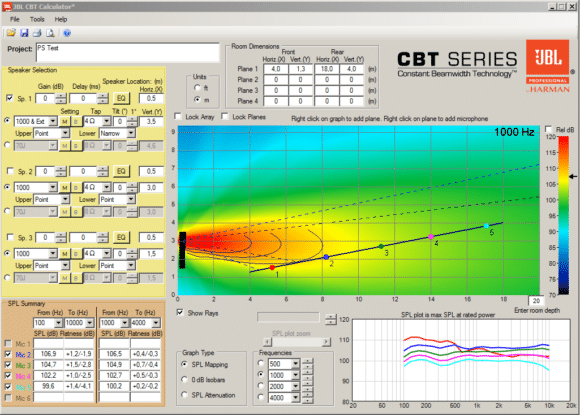This screenshot has height=415, width=580.
Task: Open EQ for Speaker 3
Action: [121, 237]
